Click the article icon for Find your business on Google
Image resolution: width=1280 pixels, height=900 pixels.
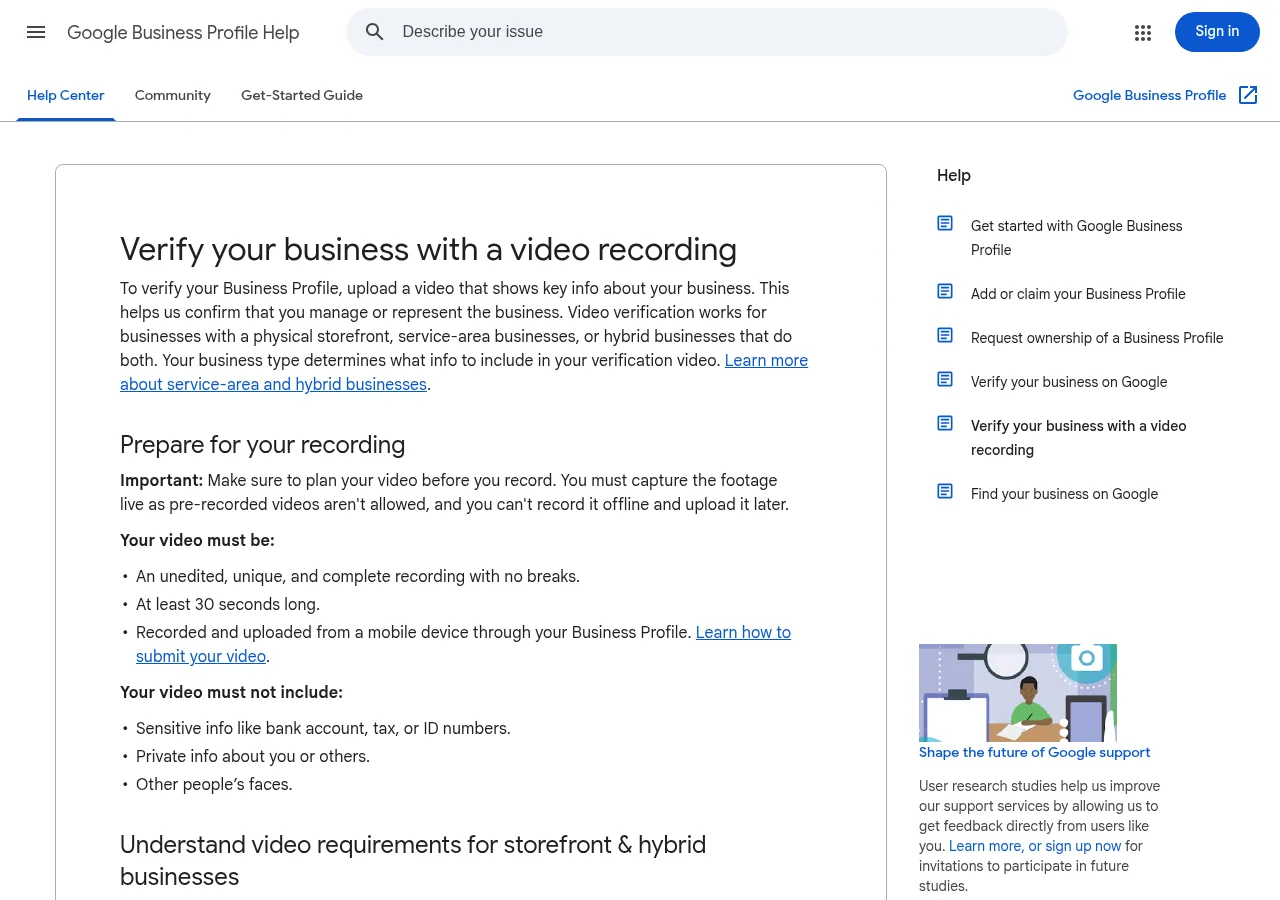coord(945,491)
